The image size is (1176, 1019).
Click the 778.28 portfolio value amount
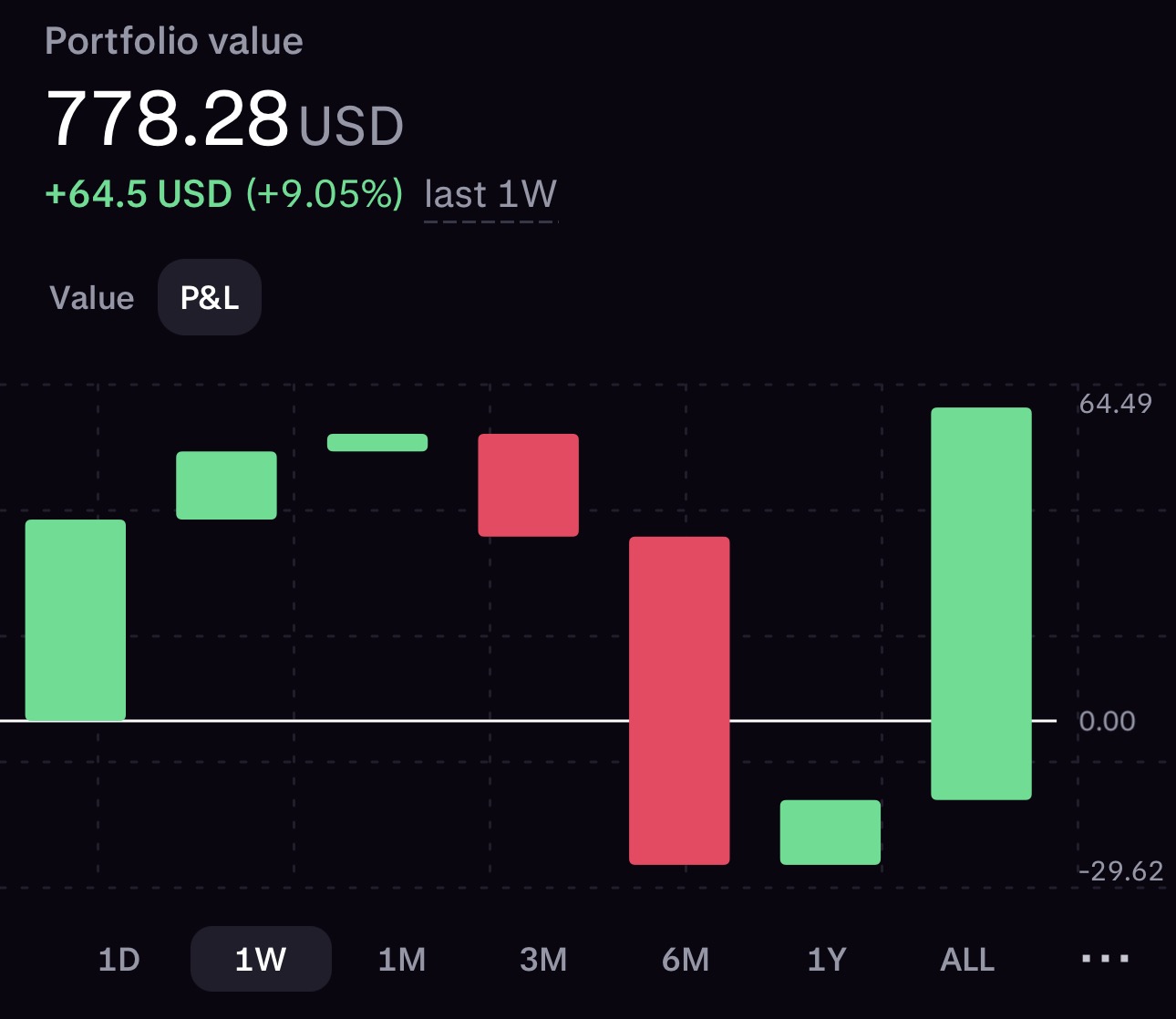[167, 119]
